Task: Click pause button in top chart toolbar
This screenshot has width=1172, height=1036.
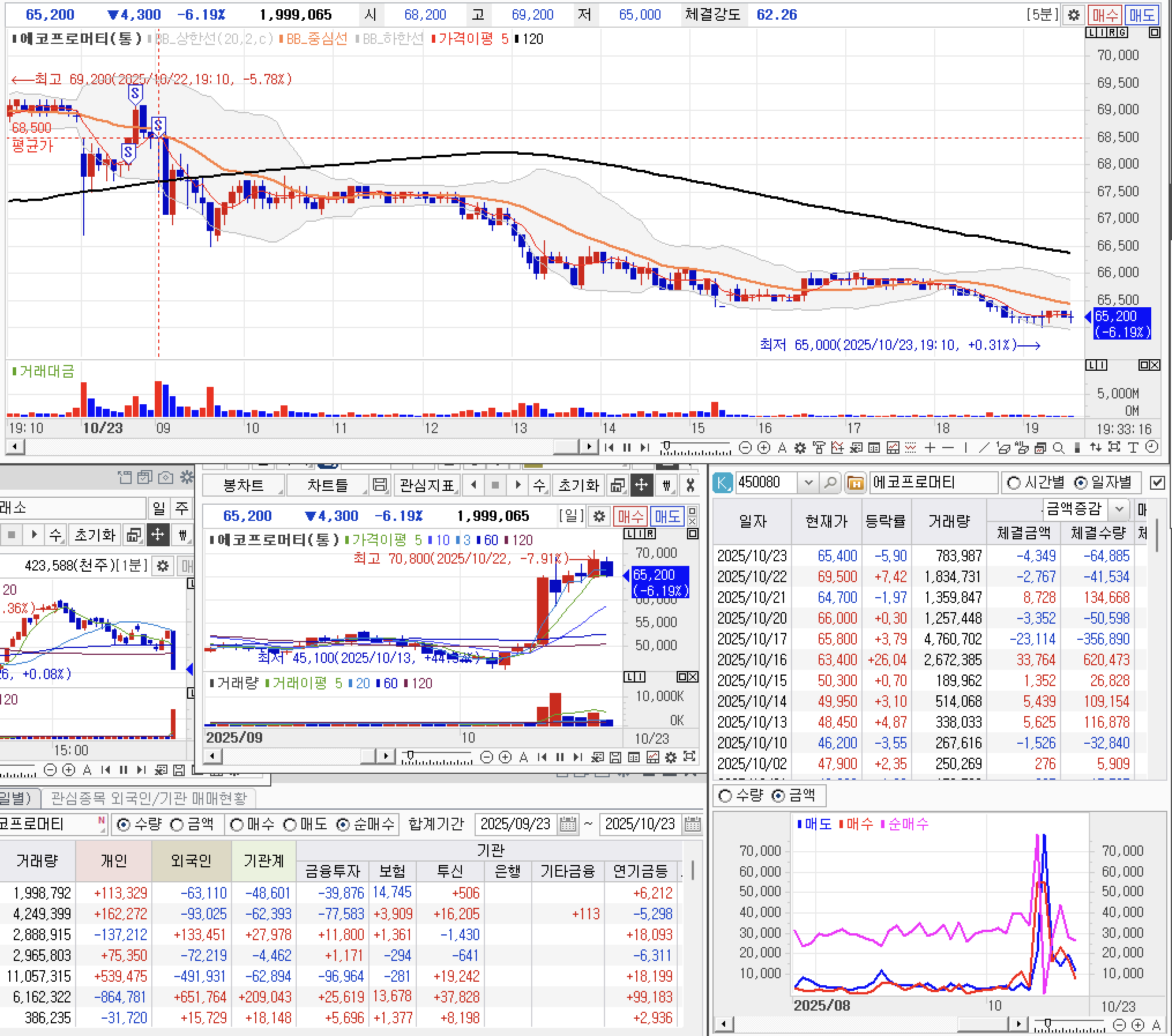Action: click(x=627, y=448)
